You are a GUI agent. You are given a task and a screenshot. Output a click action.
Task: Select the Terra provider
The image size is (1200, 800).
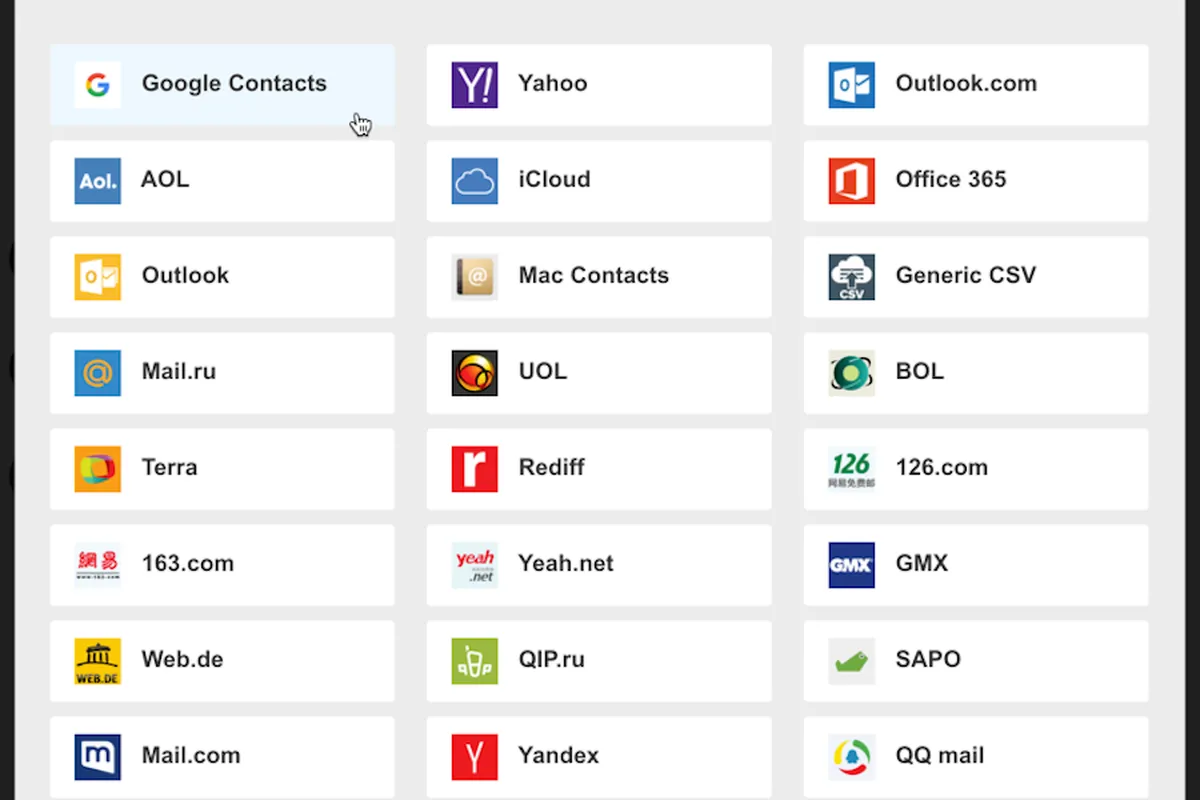[x=222, y=469]
